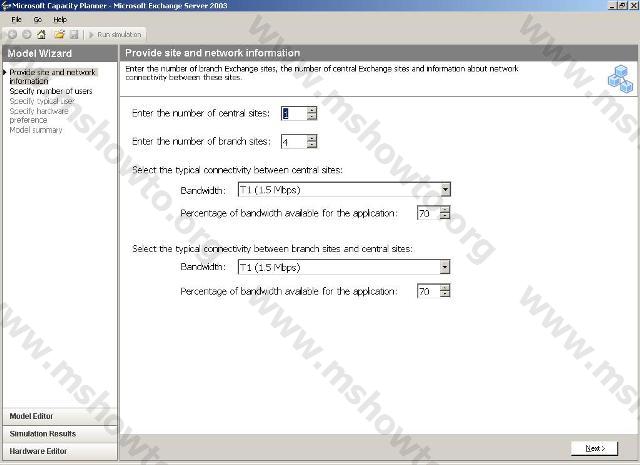The image size is (640, 465).
Task: Restore down the Capacity Planner window
Action: tap(622, 5)
